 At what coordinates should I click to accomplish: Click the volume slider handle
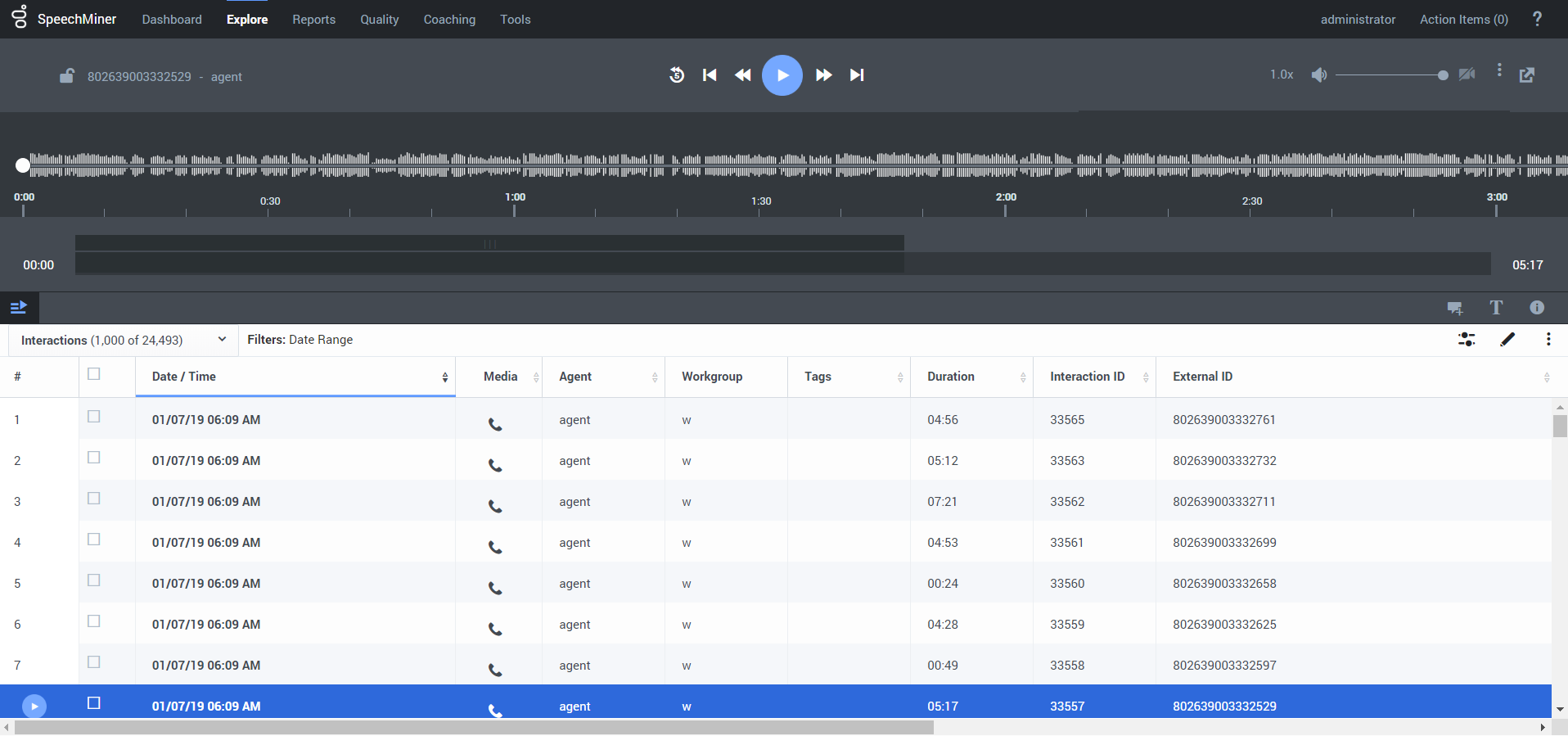[1443, 75]
